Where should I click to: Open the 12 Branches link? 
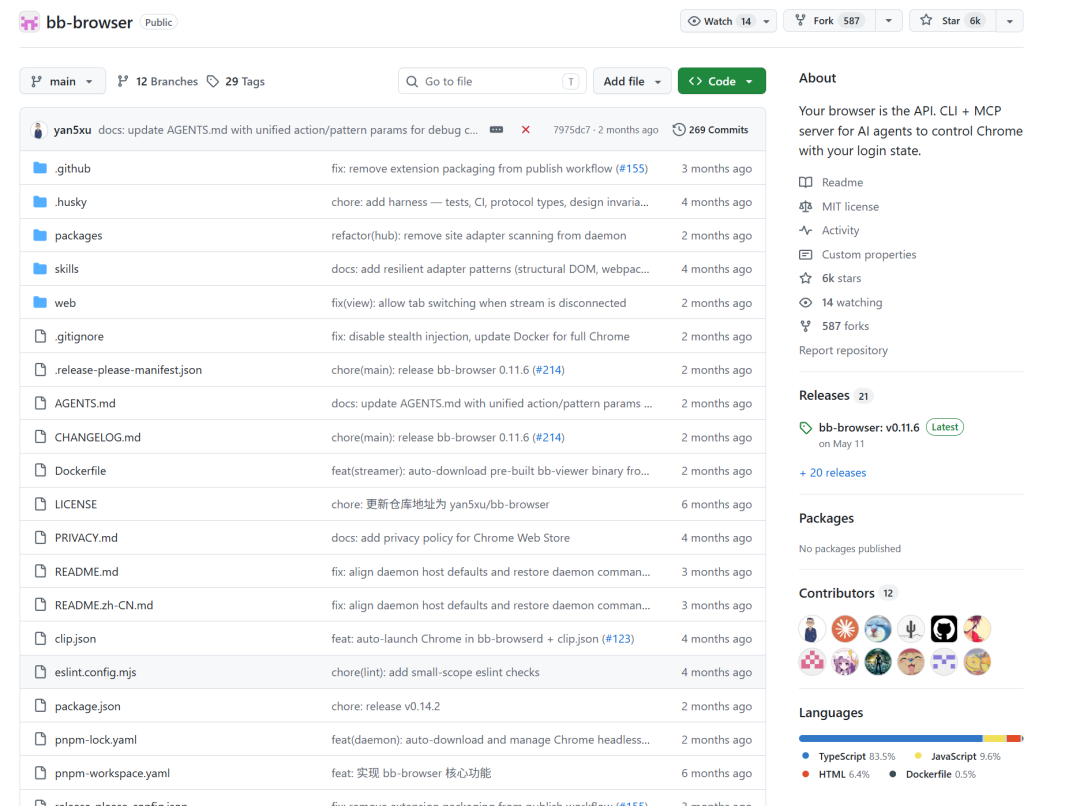click(x=158, y=81)
